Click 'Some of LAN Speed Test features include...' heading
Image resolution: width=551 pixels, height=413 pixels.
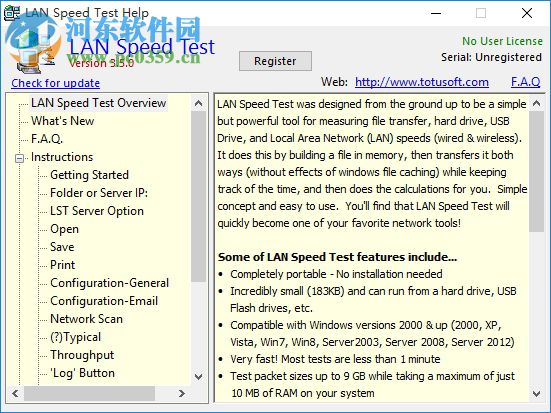[337, 257]
